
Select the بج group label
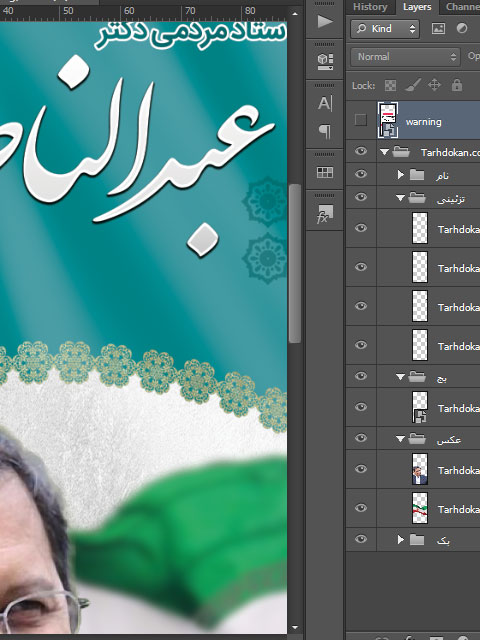442,378
